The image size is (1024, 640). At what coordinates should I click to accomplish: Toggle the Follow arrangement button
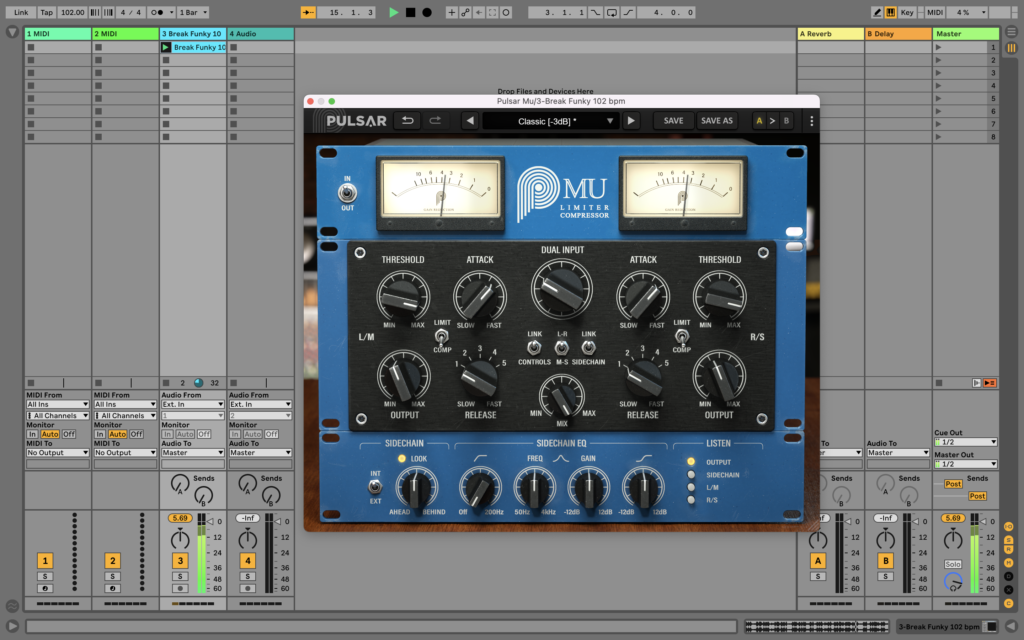[x=308, y=12]
